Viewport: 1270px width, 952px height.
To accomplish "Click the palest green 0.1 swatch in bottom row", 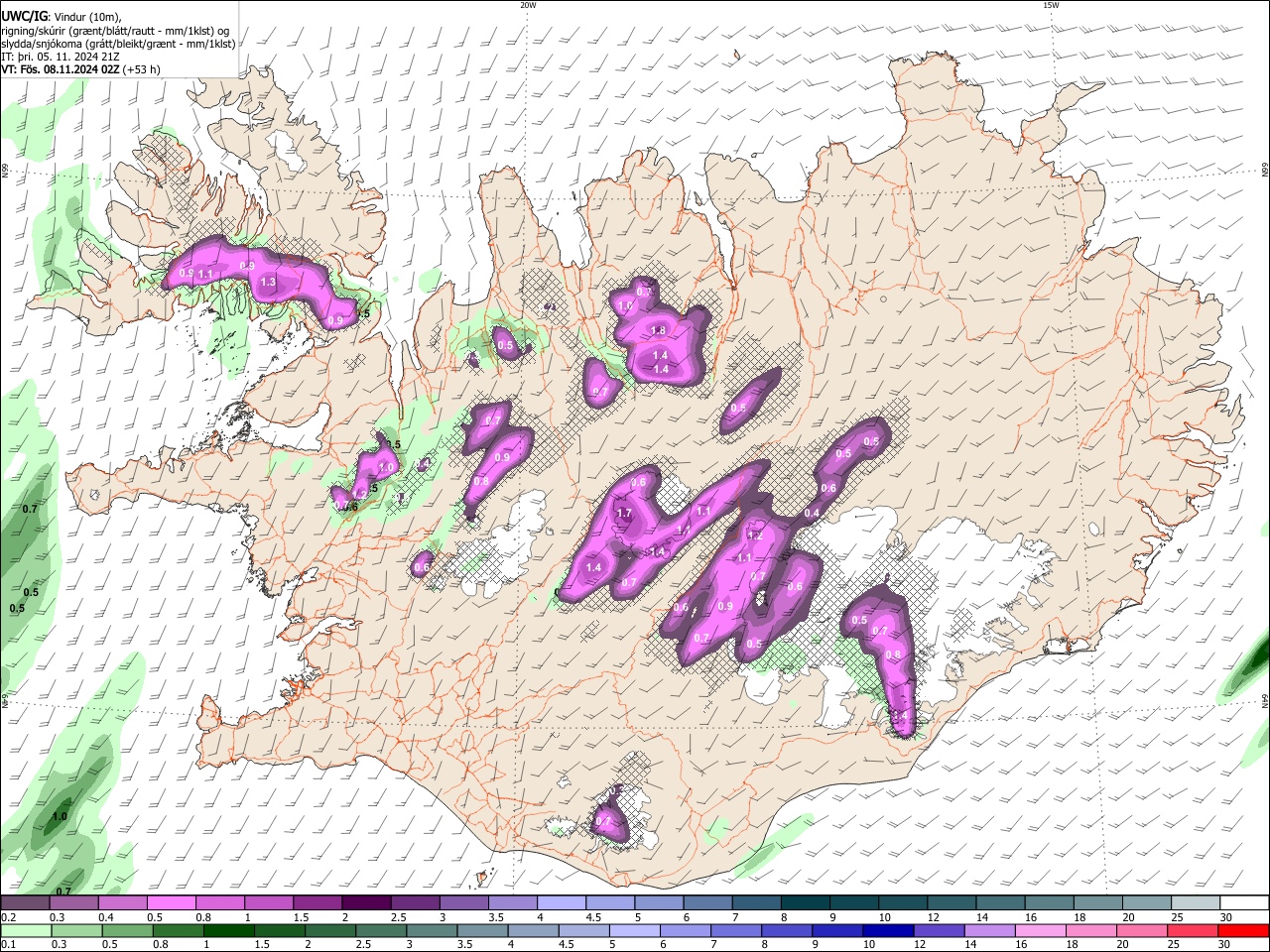I will pos(25,930).
